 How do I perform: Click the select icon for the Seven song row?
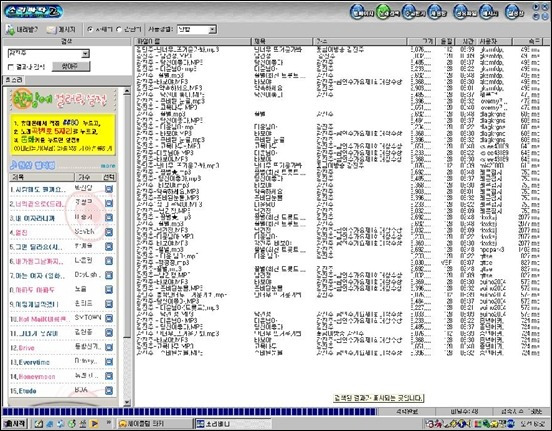point(109,232)
